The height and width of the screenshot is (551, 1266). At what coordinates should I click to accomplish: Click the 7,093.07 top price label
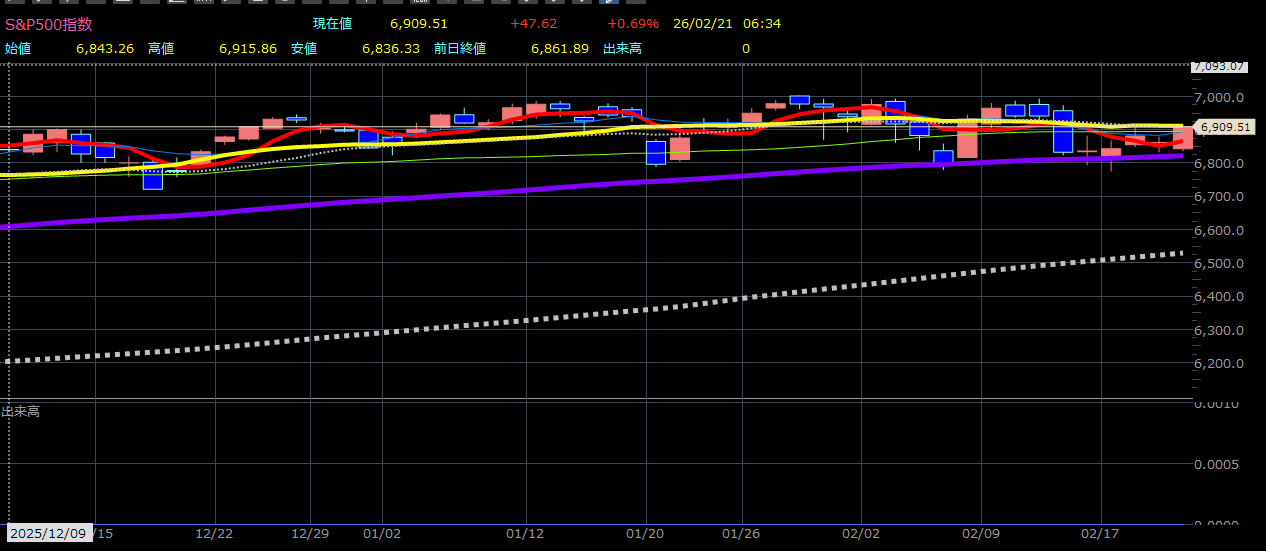[1219, 67]
